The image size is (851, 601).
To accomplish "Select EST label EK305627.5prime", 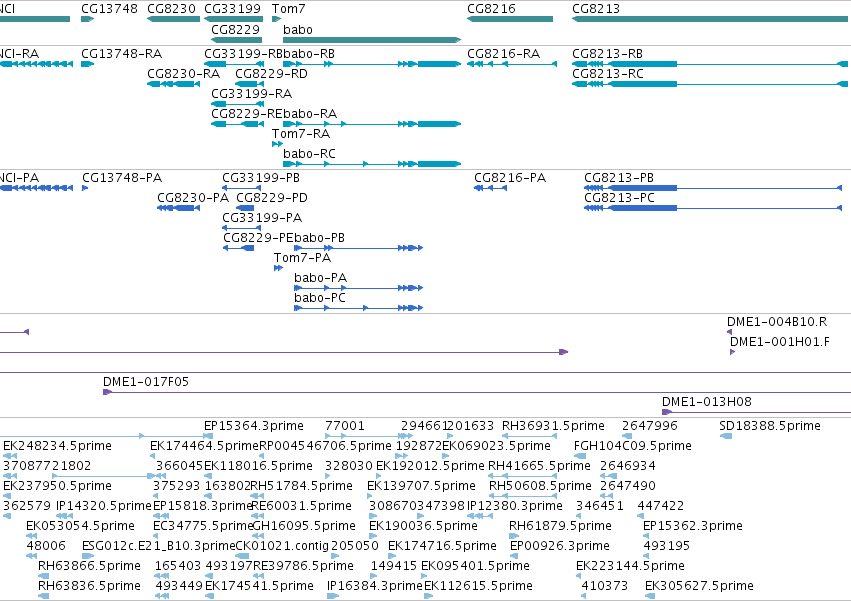I will [x=699, y=586].
